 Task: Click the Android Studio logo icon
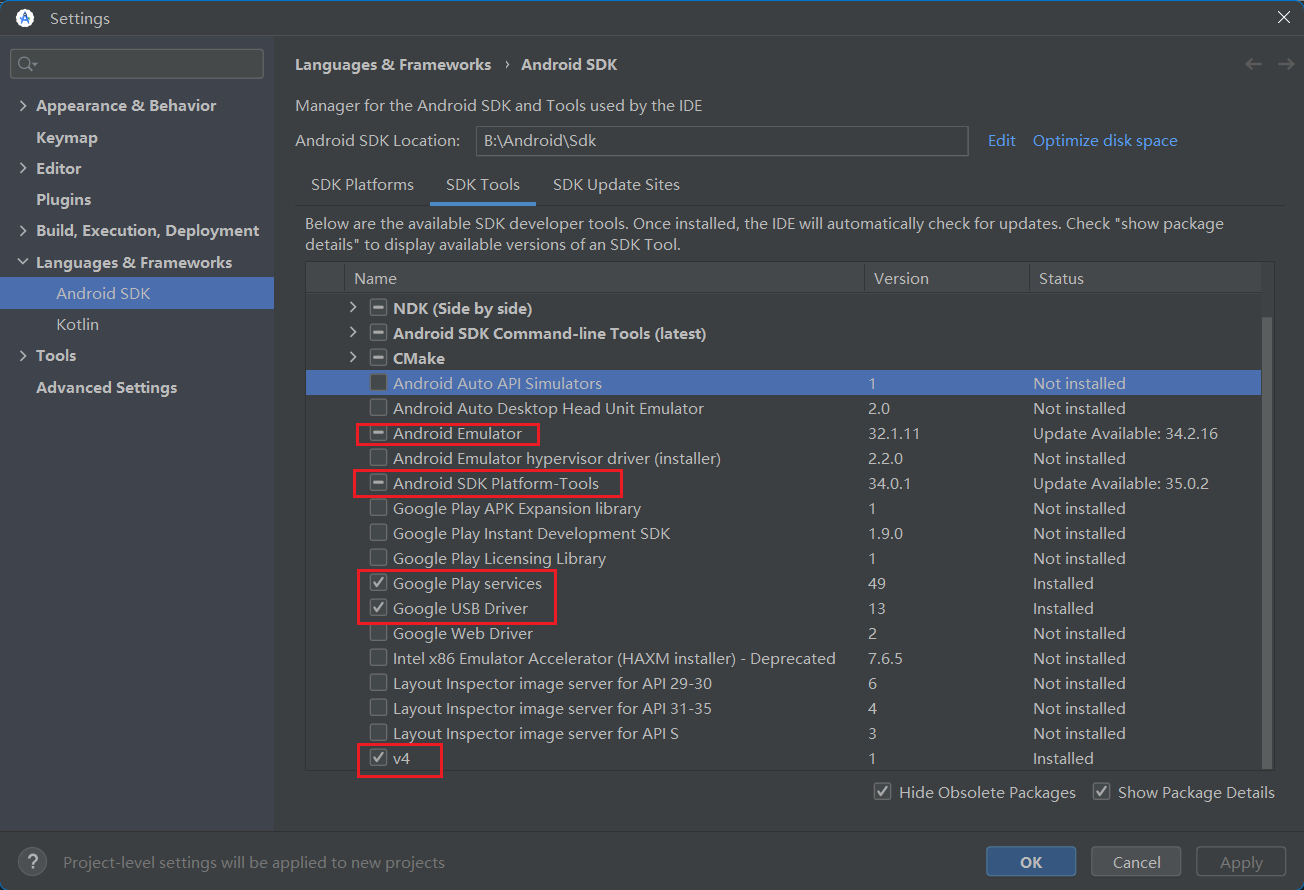pyautogui.click(x=25, y=18)
